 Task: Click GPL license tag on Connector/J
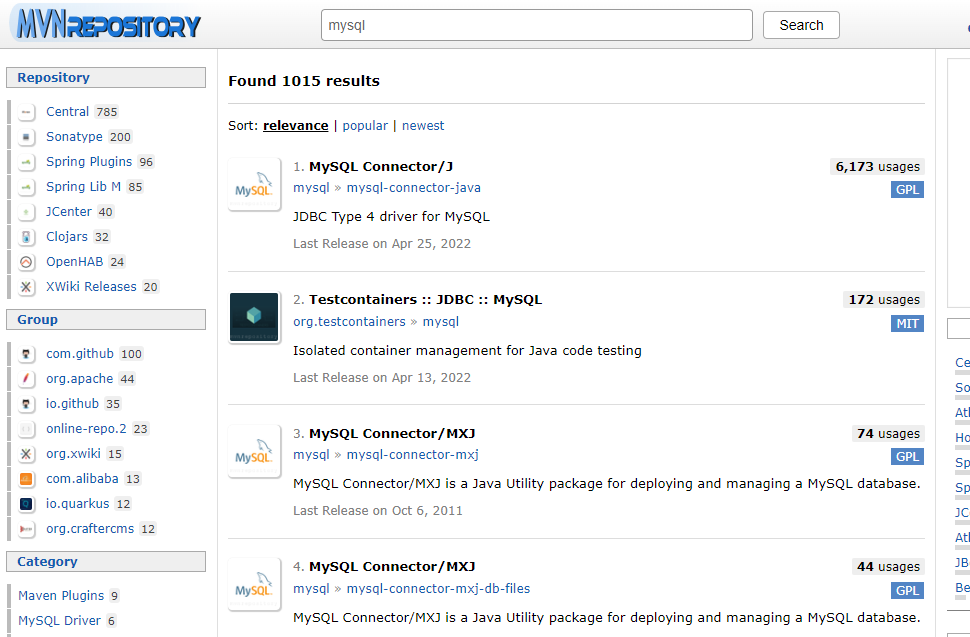click(908, 189)
